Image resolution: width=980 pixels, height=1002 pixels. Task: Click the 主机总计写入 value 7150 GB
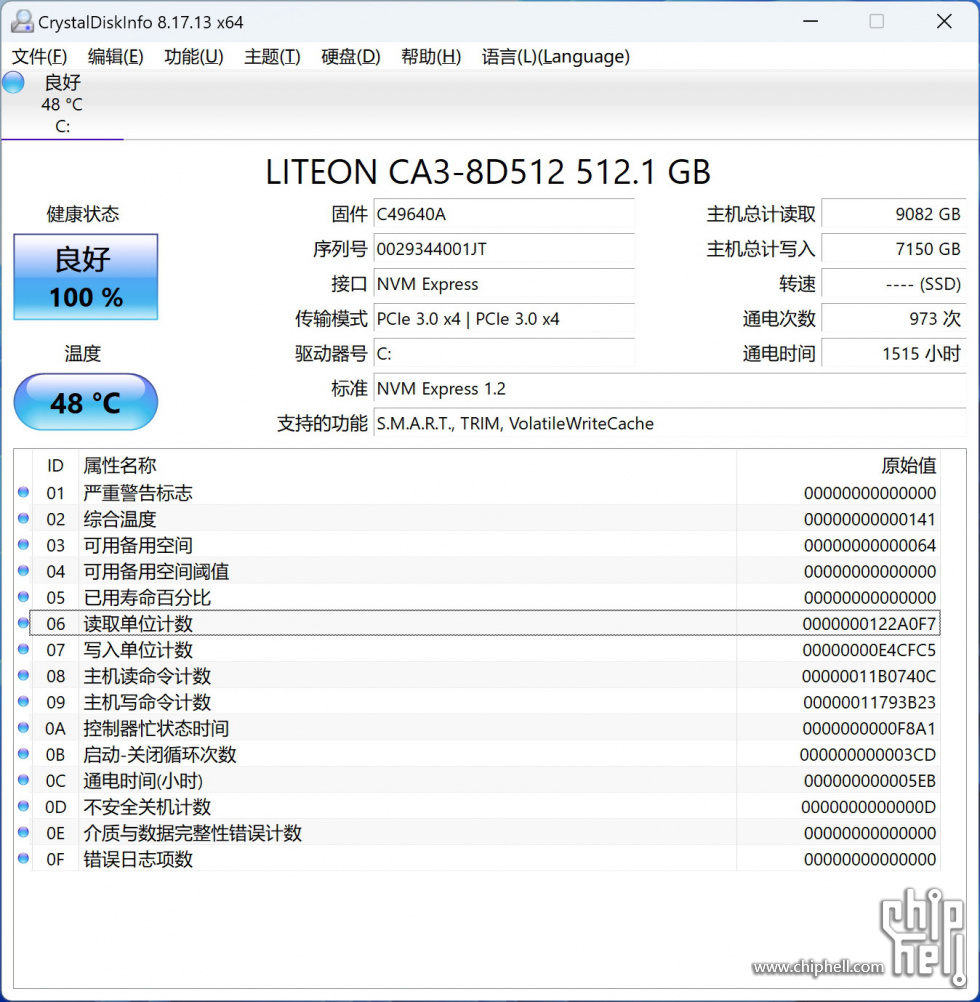[x=894, y=249]
